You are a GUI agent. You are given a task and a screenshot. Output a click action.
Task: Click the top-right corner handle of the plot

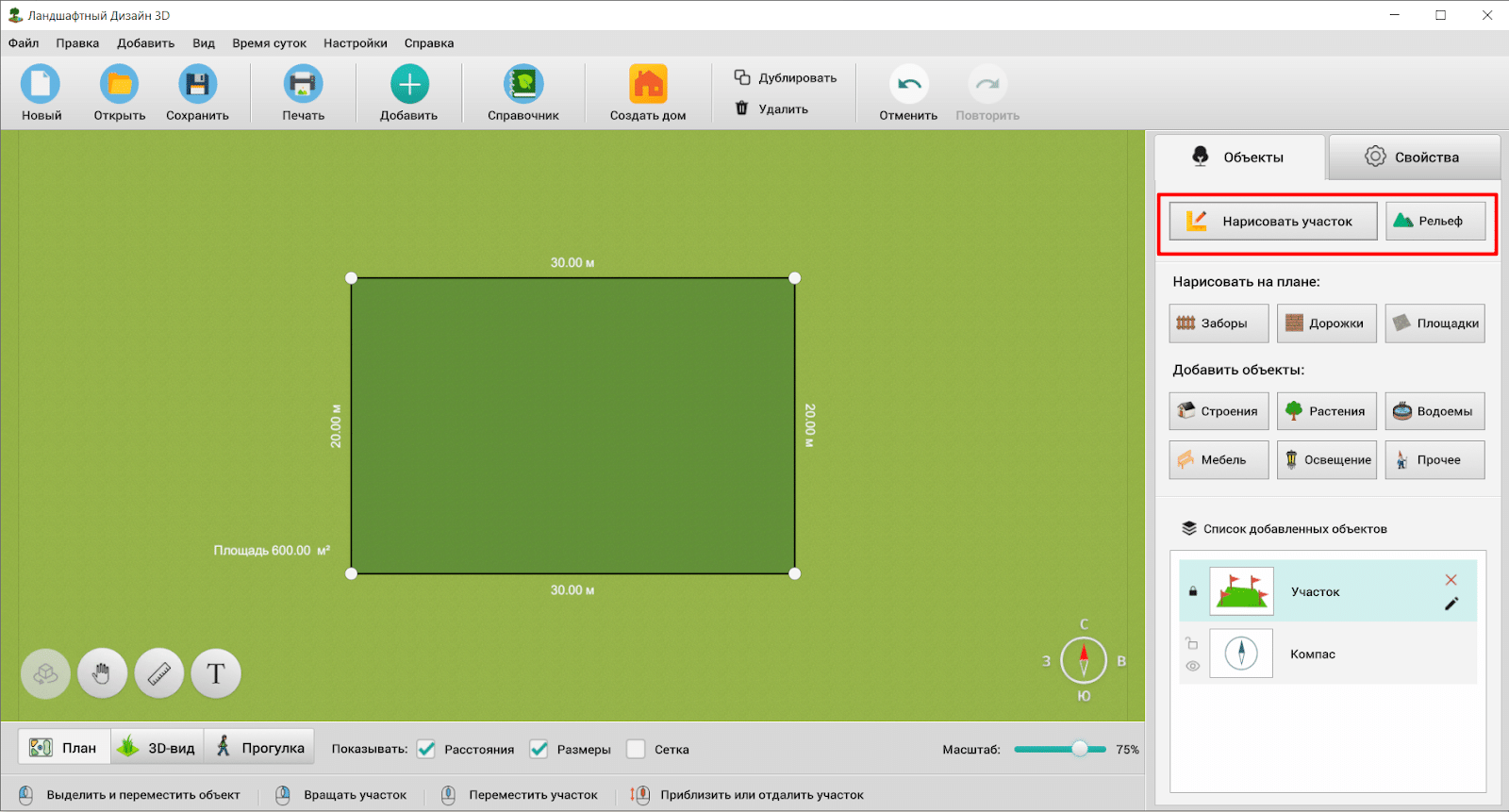[794, 278]
